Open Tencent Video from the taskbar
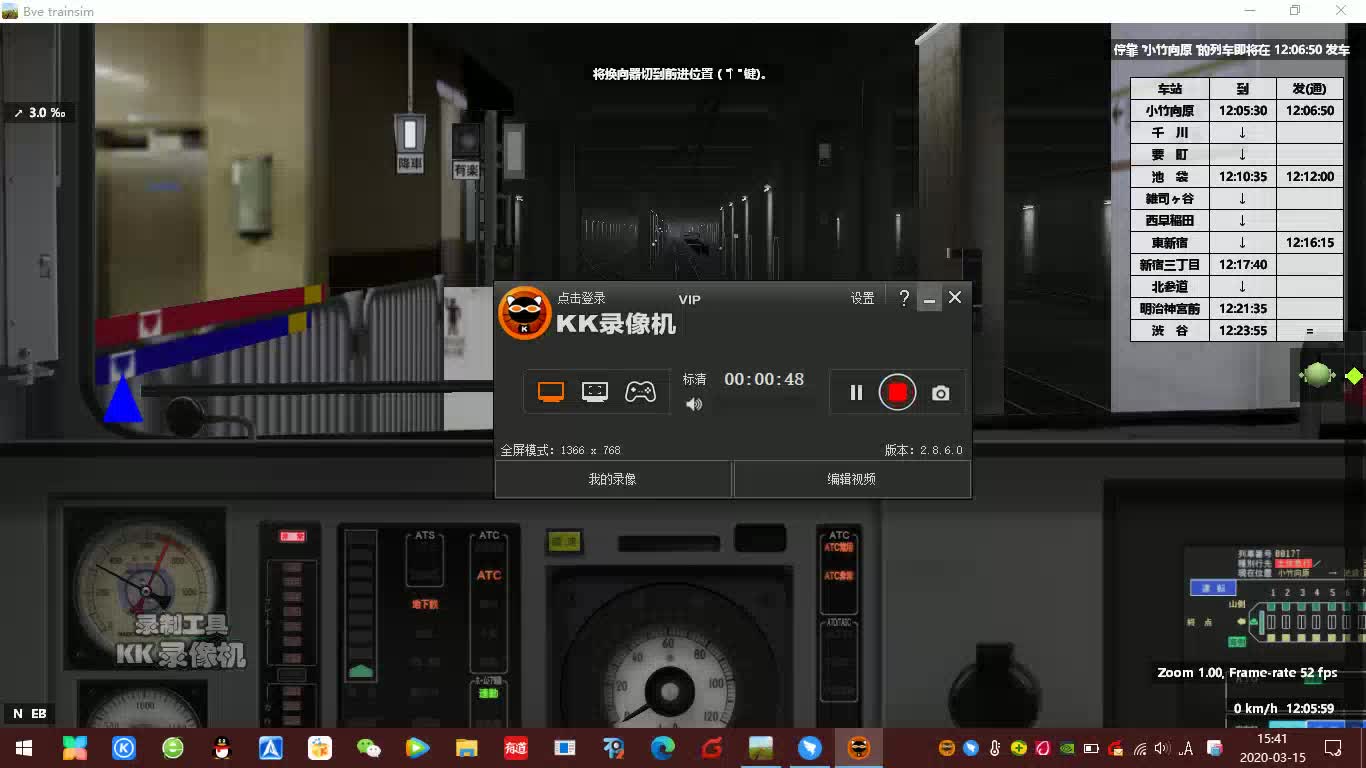Viewport: 1366px width, 768px height. click(x=417, y=748)
